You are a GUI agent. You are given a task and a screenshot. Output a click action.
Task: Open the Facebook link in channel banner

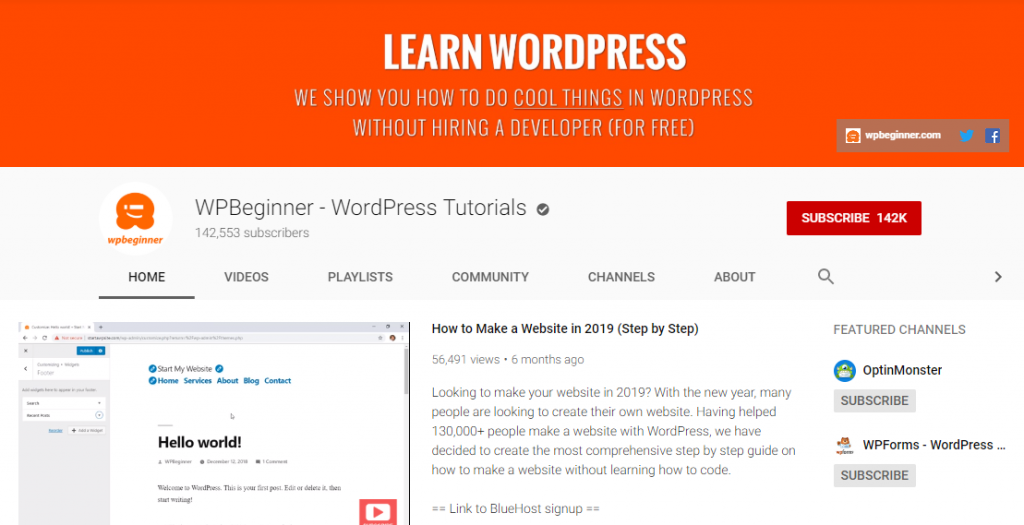pos(993,136)
